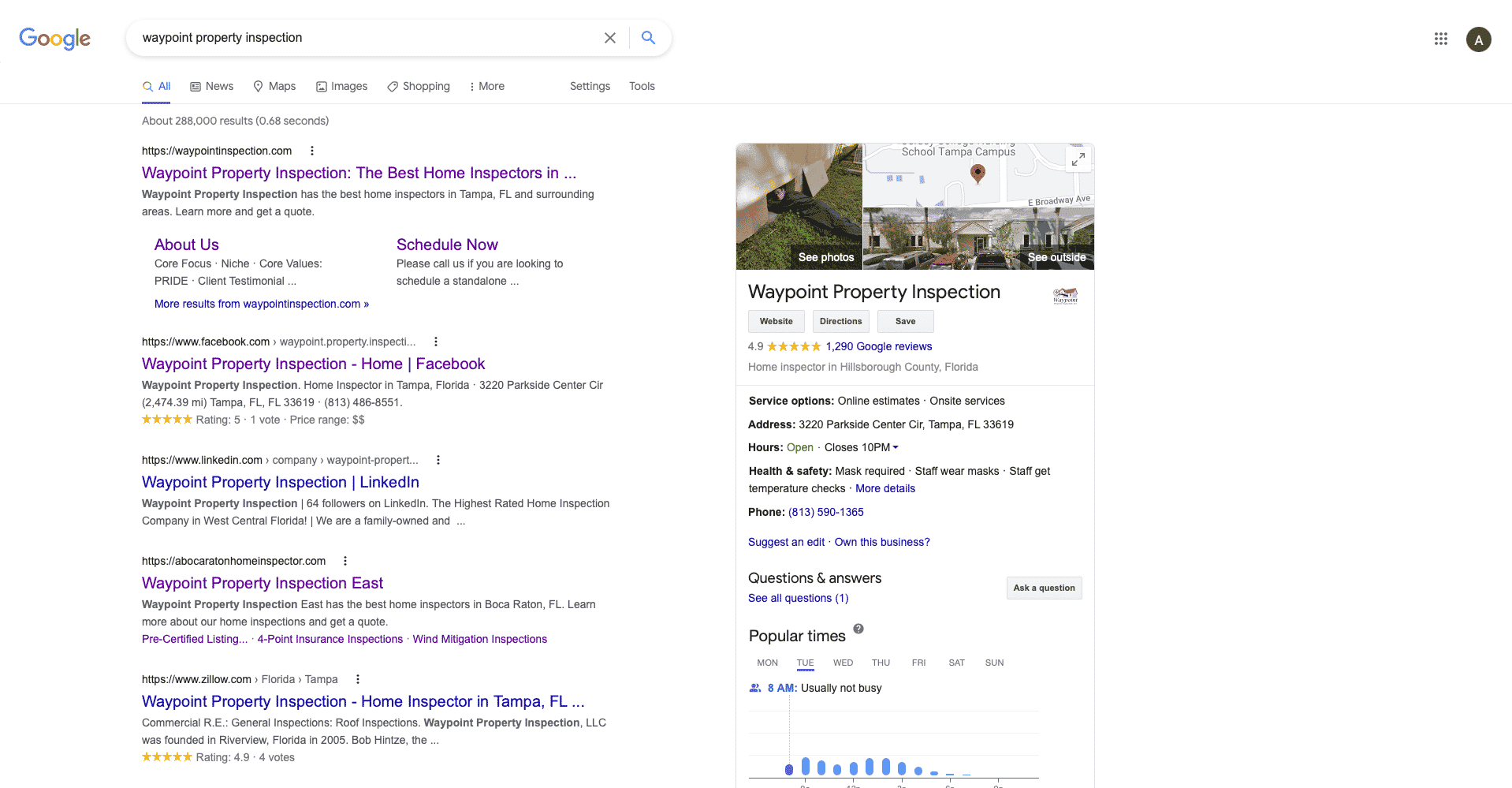Open options menu for Zillow result
Screen dimensions: 1512x788
pos(358,679)
